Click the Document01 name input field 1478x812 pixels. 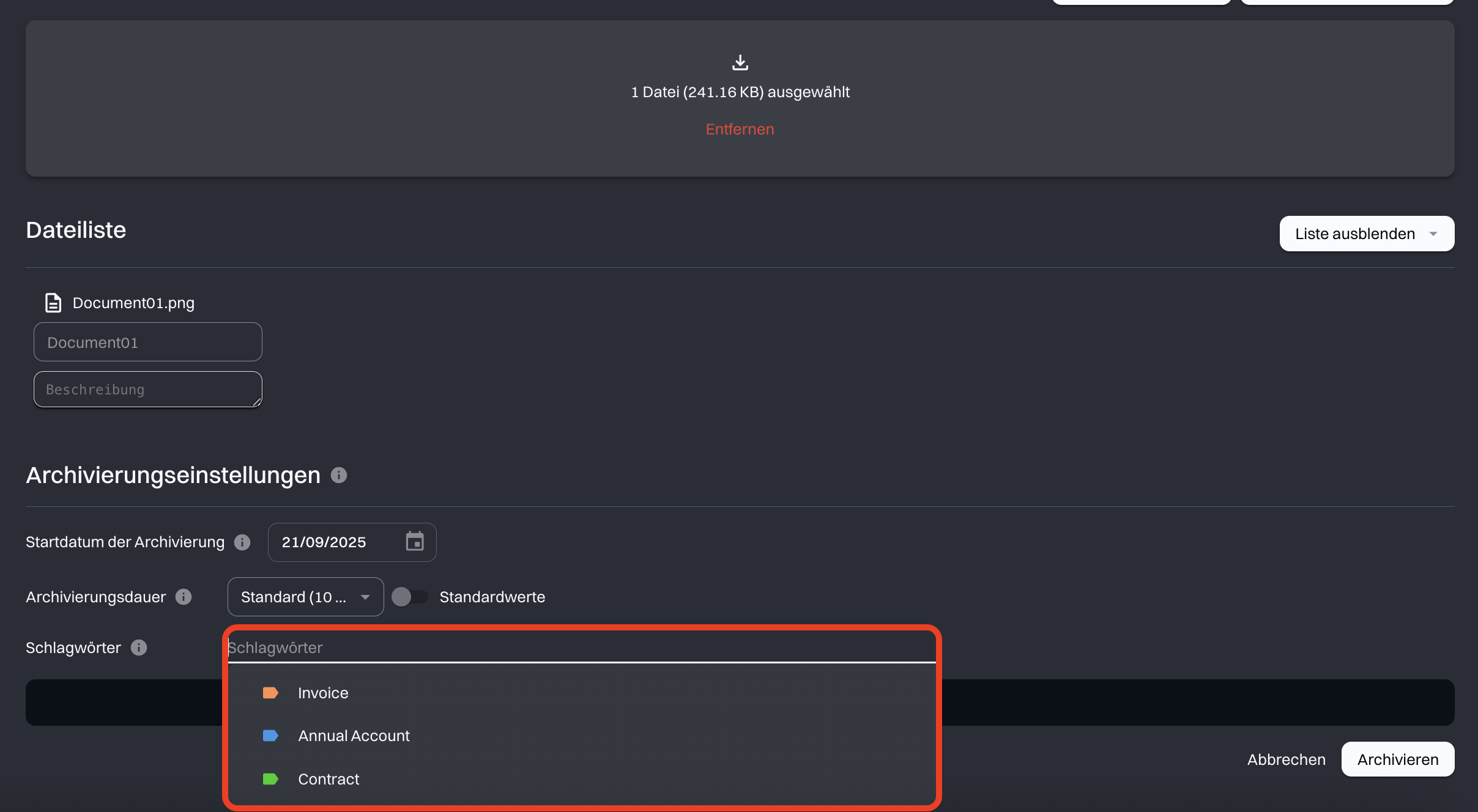pyautogui.click(x=147, y=342)
